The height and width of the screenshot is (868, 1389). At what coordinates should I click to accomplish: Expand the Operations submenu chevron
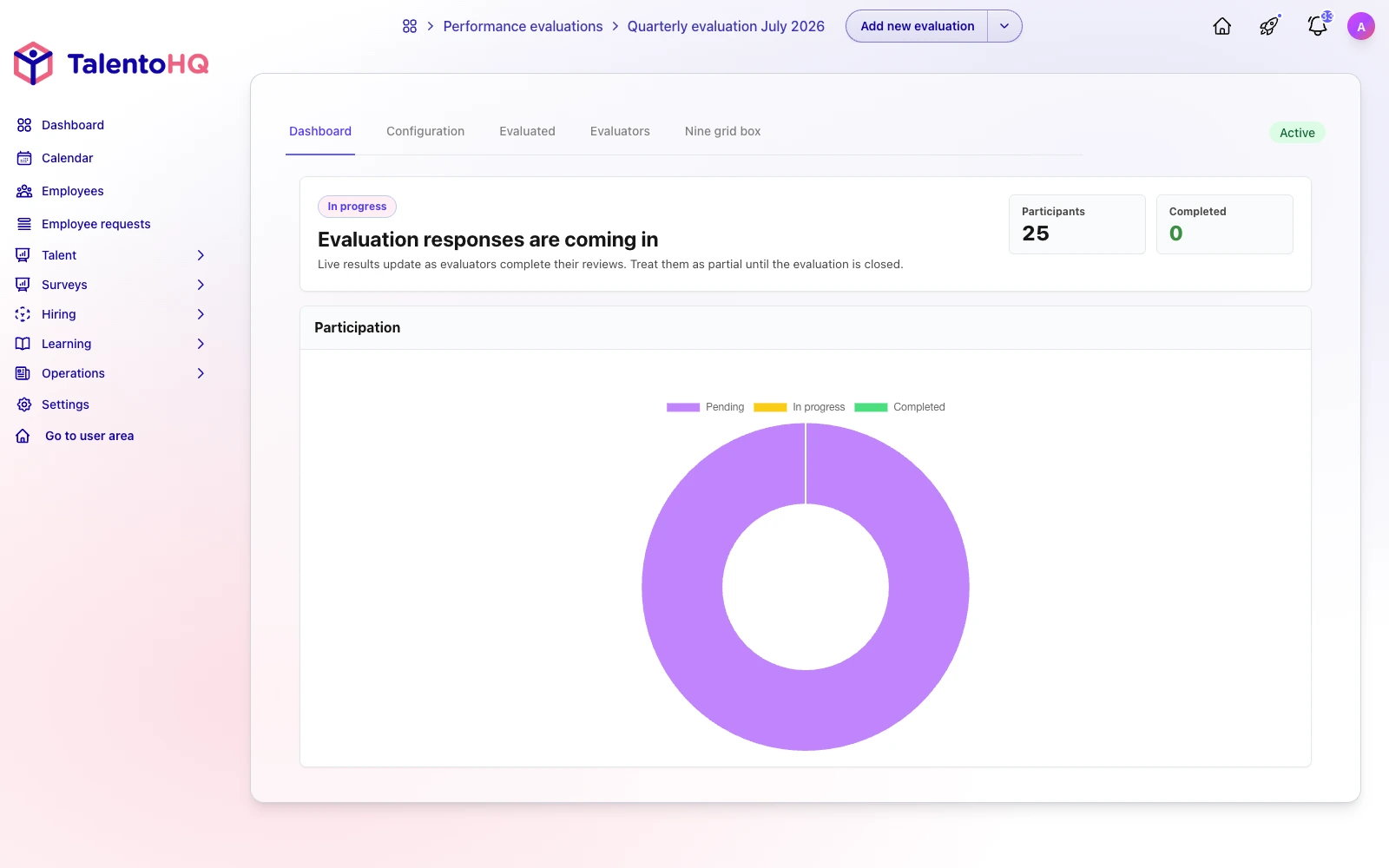click(x=201, y=373)
